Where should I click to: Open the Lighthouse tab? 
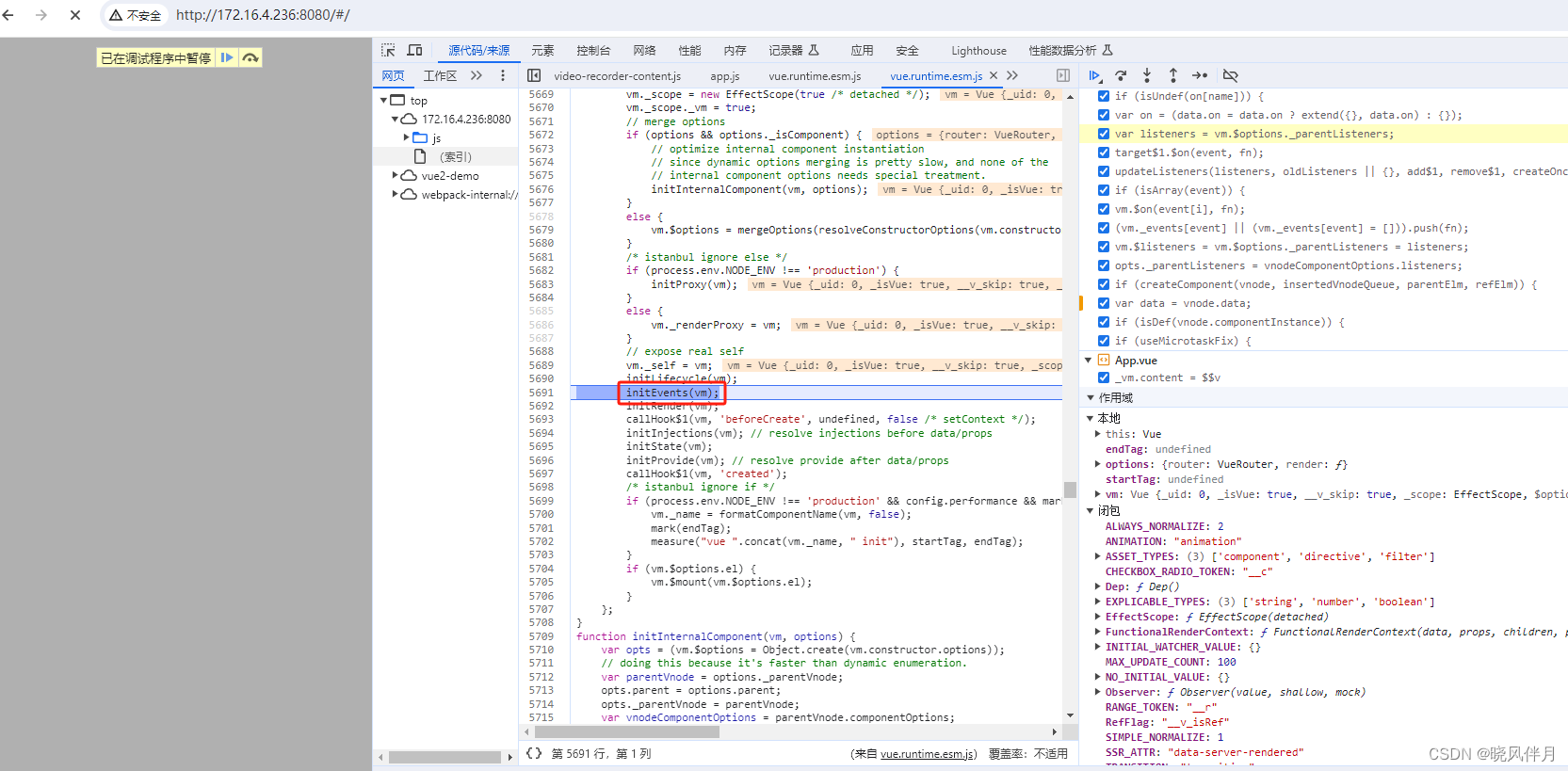coord(978,51)
